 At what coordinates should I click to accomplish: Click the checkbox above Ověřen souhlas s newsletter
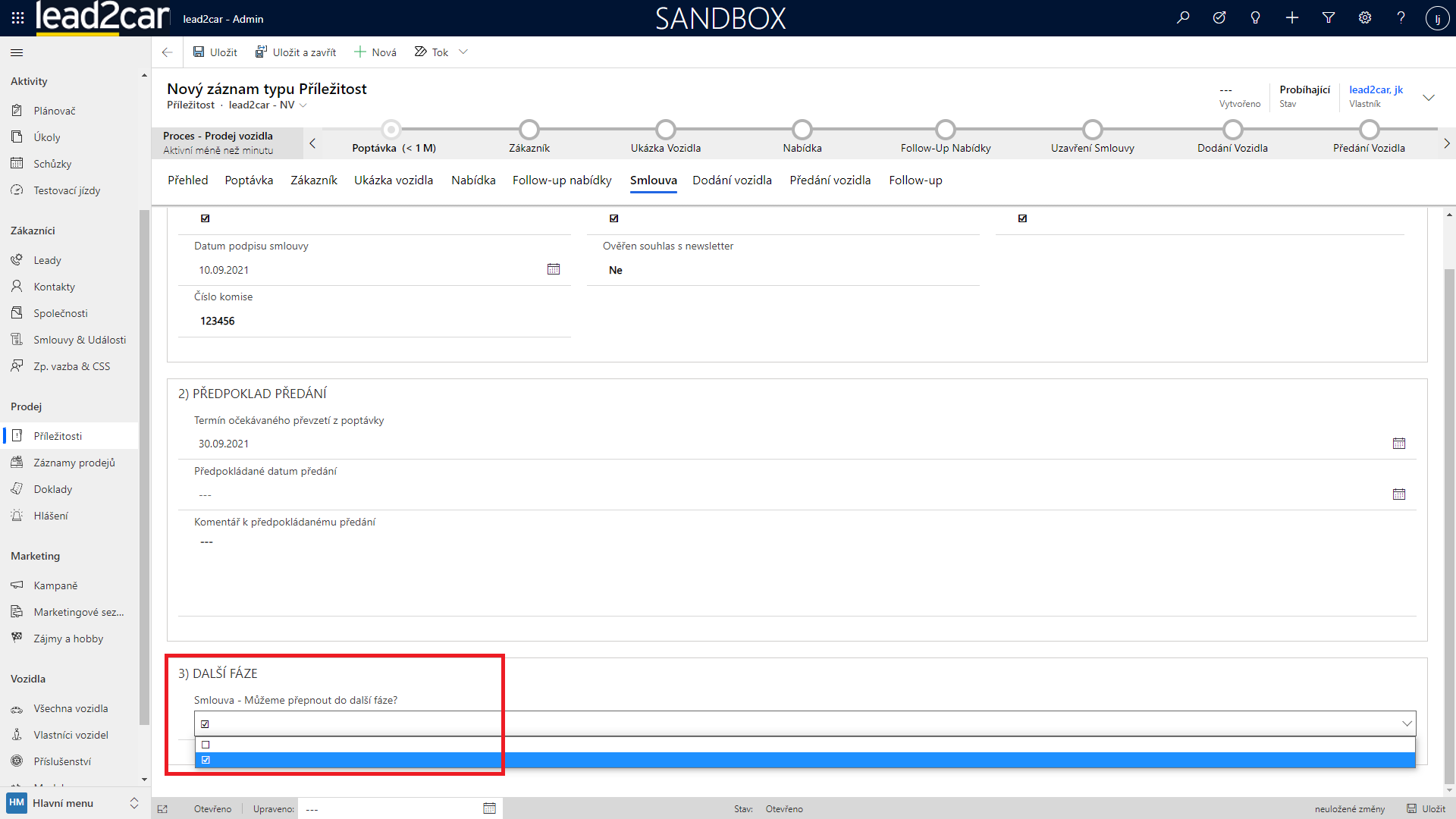click(x=614, y=218)
